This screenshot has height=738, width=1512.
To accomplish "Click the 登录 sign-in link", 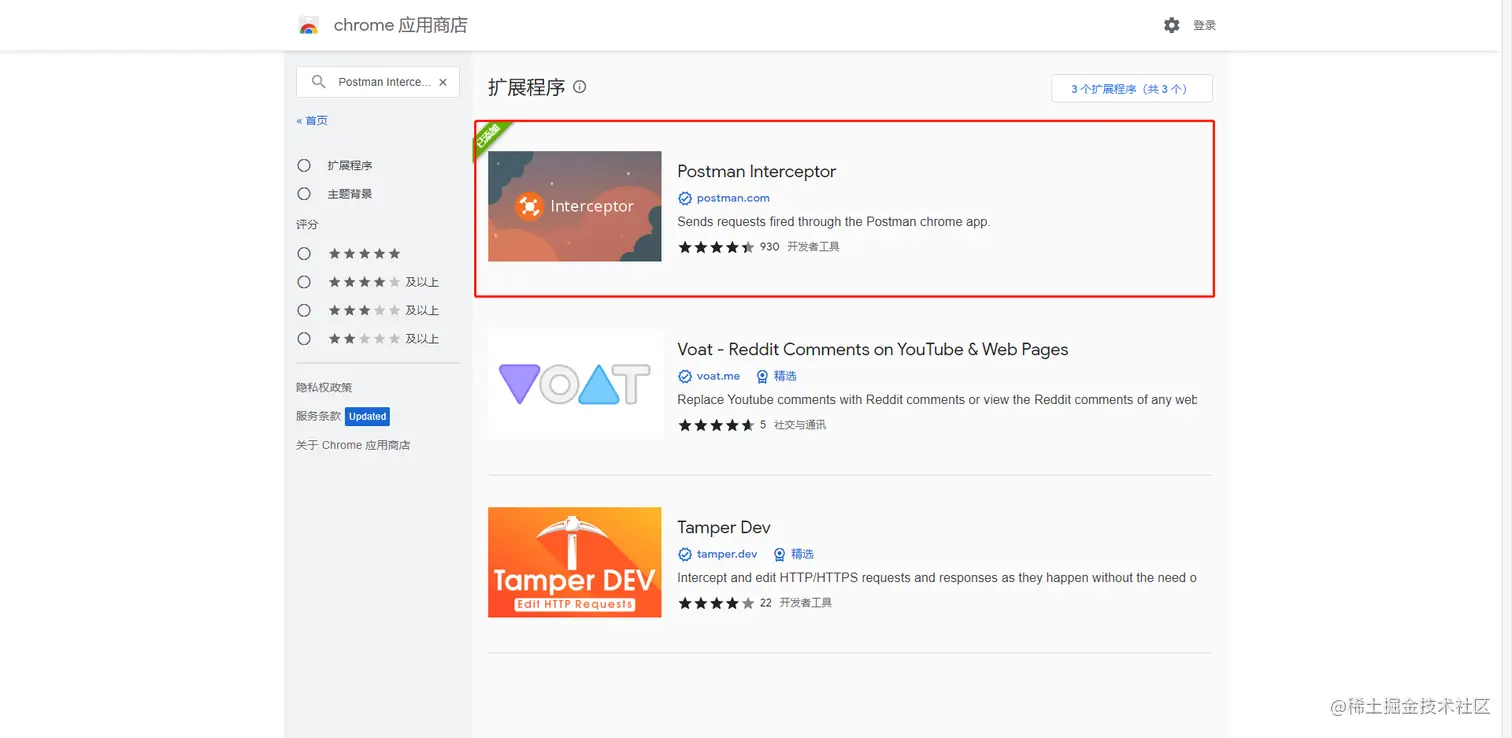I will (1204, 25).
